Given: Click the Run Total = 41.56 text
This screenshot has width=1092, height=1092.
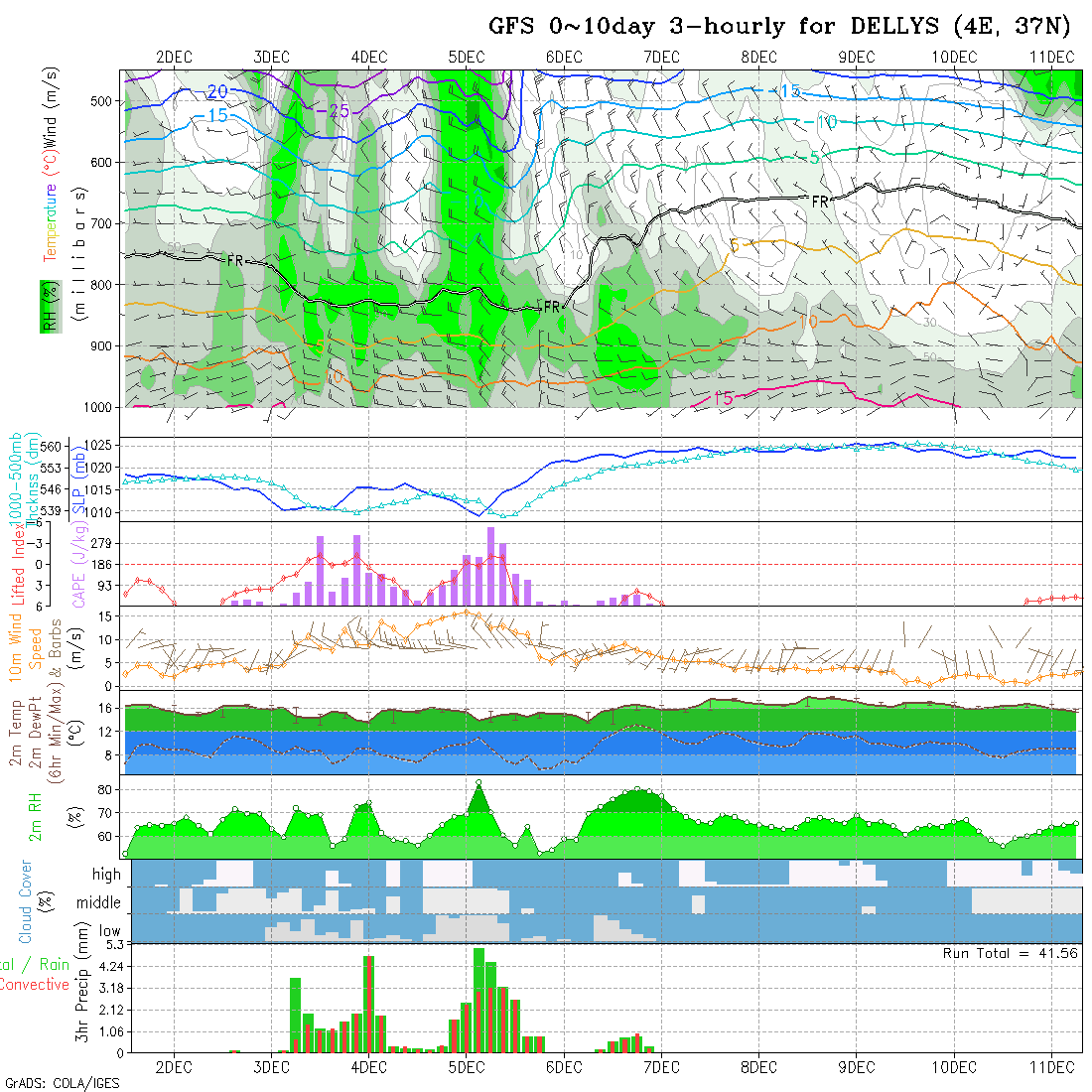Looking at the screenshot, I should coord(1011,953).
